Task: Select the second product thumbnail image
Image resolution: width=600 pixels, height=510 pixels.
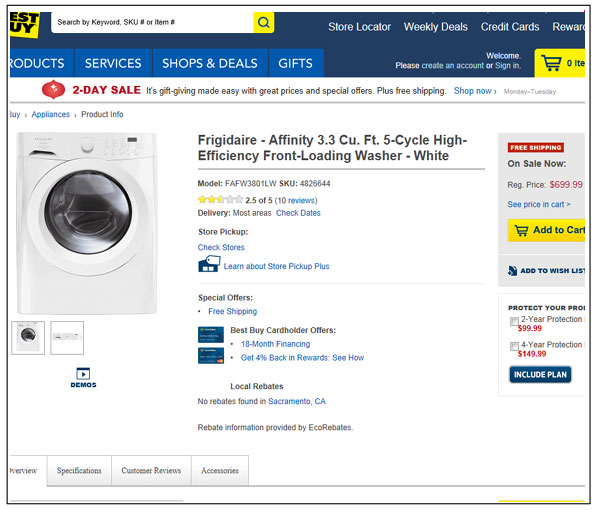Action: (67, 337)
